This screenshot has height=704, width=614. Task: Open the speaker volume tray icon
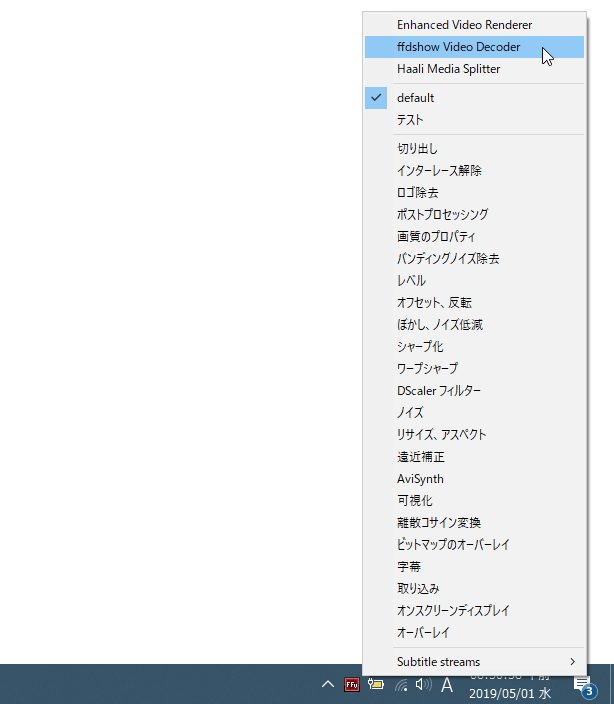pyautogui.click(x=423, y=684)
